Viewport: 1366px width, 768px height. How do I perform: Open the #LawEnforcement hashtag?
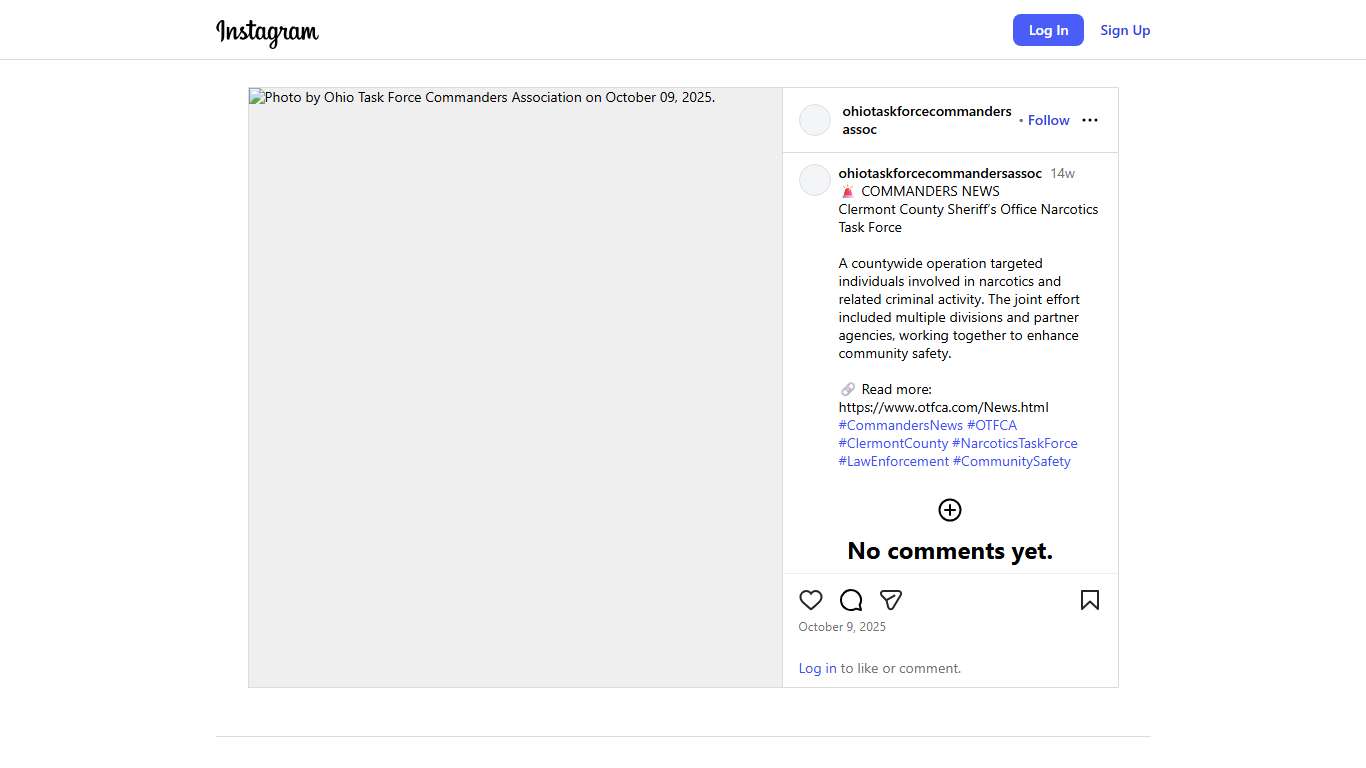(893, 461)
